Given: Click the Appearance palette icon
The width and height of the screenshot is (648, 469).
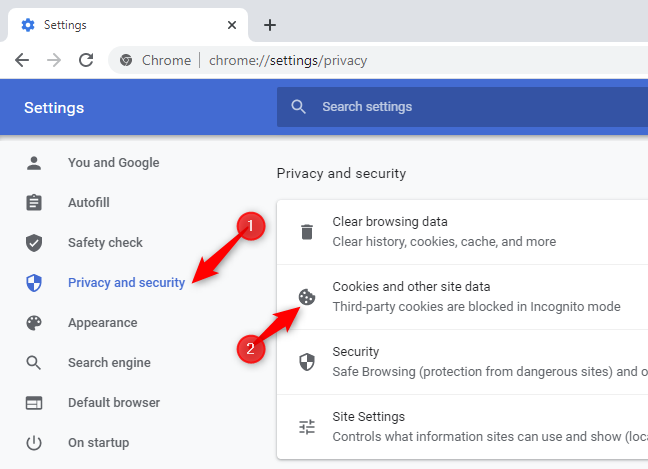Looking at the screenshot, I should tap(34, 323).
